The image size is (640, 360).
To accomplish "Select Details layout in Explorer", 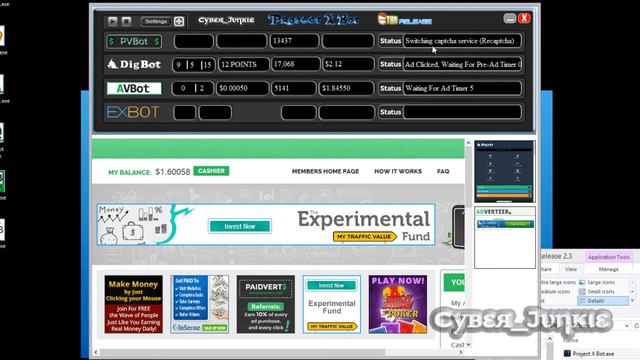I will [603, 301].
